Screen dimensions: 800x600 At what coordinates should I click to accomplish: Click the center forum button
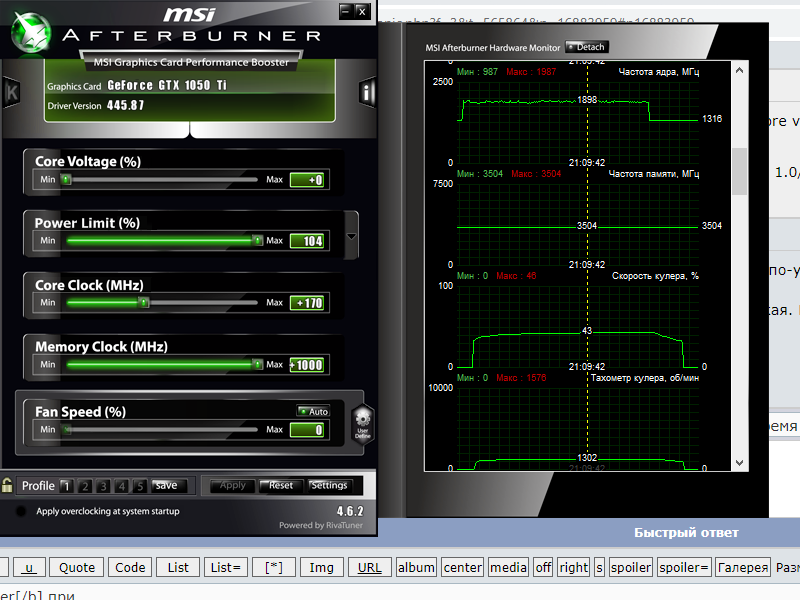(463, 567)
